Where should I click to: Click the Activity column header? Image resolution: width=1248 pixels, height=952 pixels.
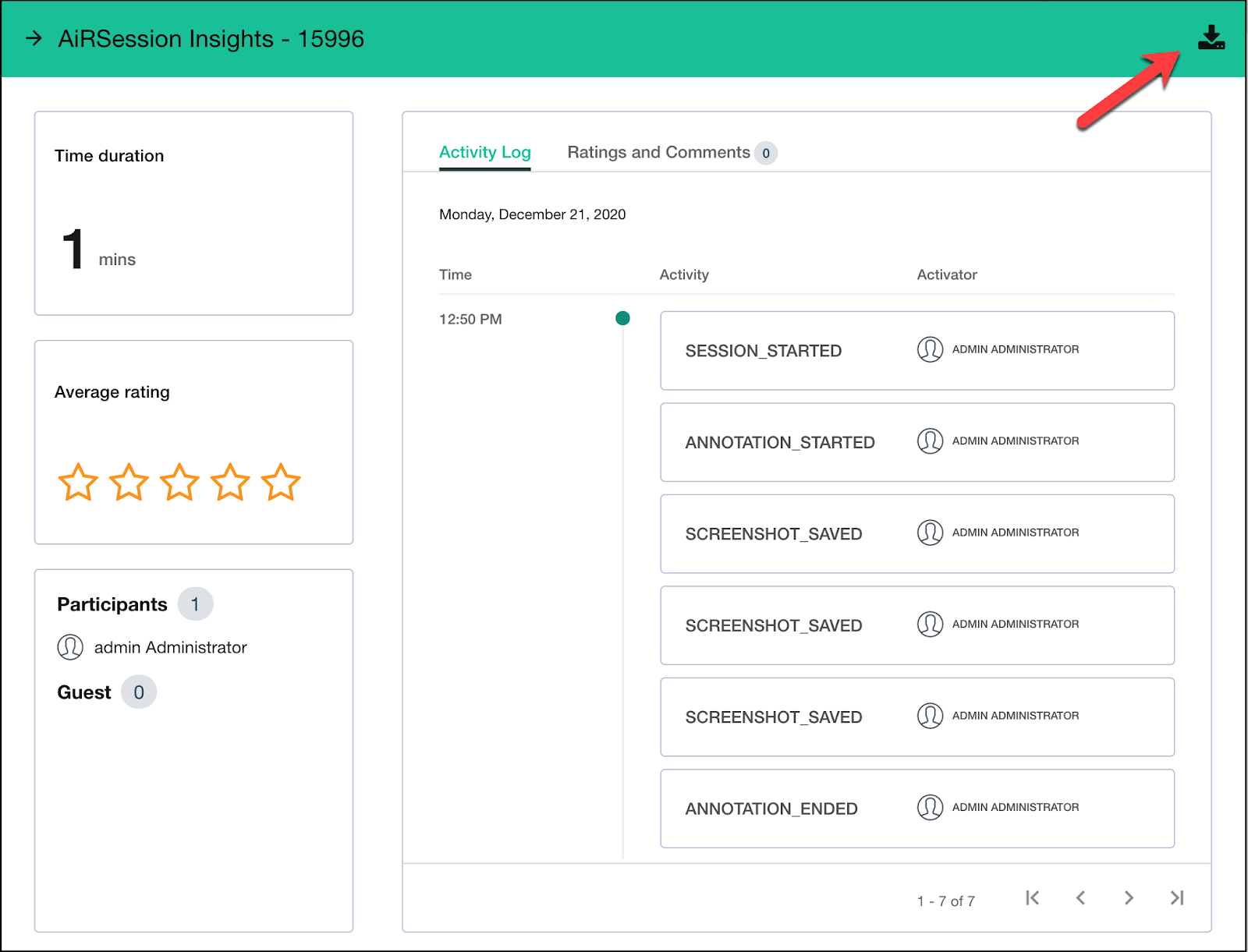pyautogui.click(x=684, y=274)
